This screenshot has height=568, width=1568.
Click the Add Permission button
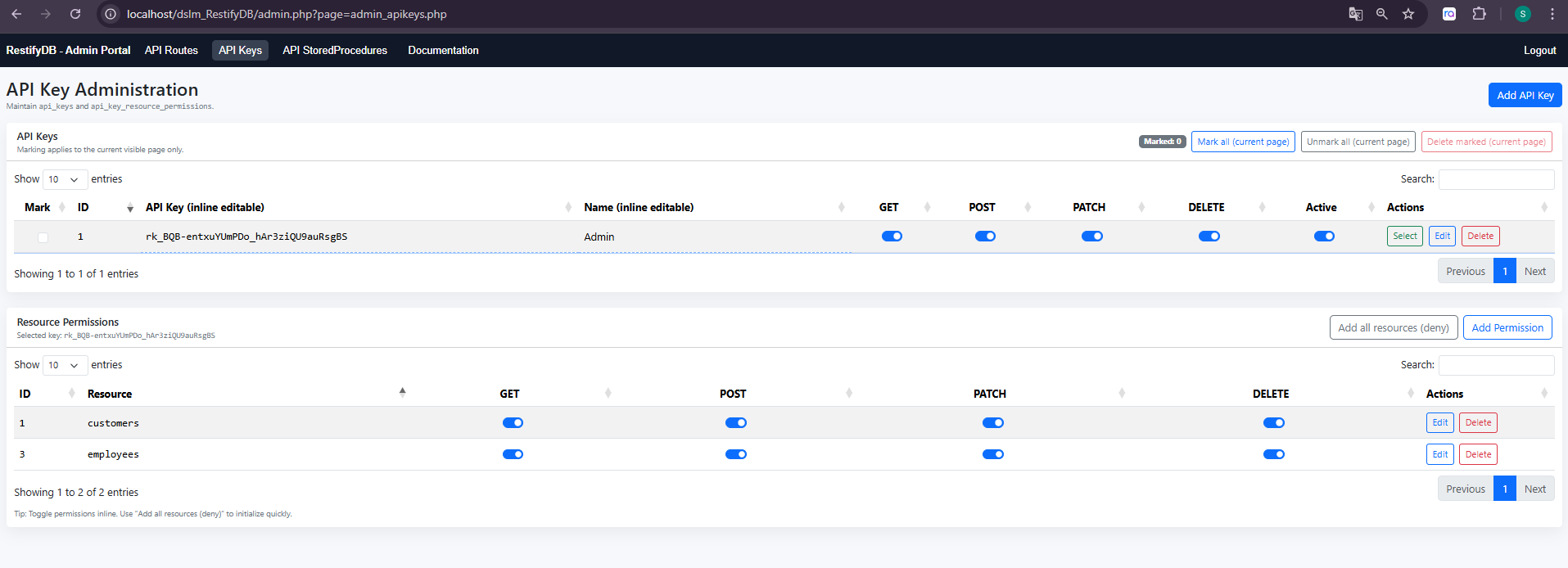1507,327
